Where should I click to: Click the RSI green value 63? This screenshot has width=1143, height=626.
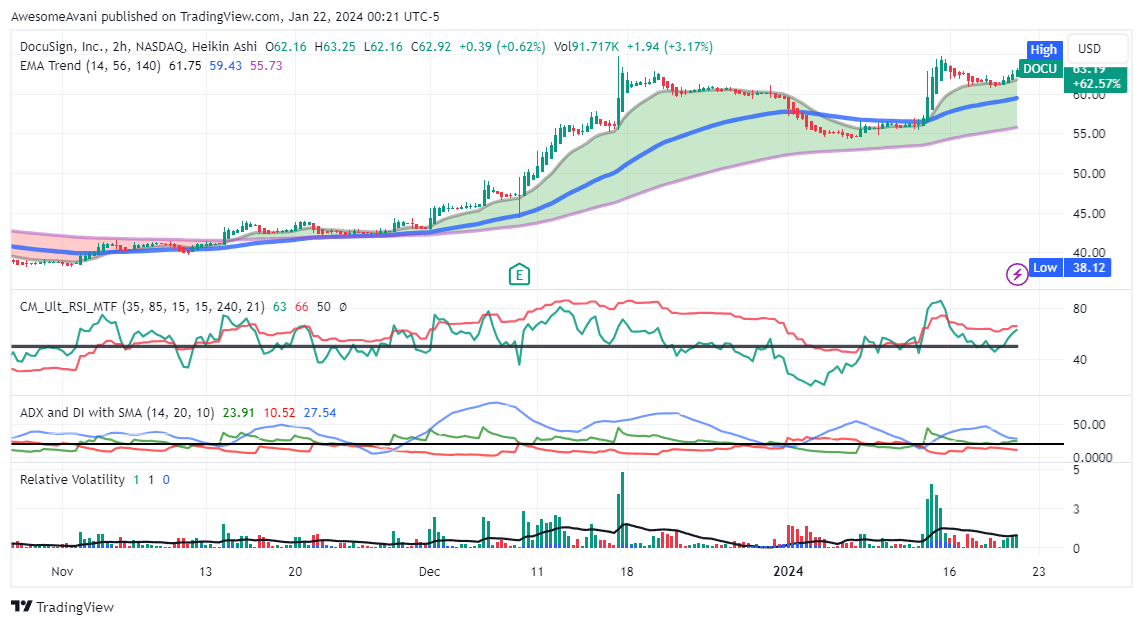(280, 307)
